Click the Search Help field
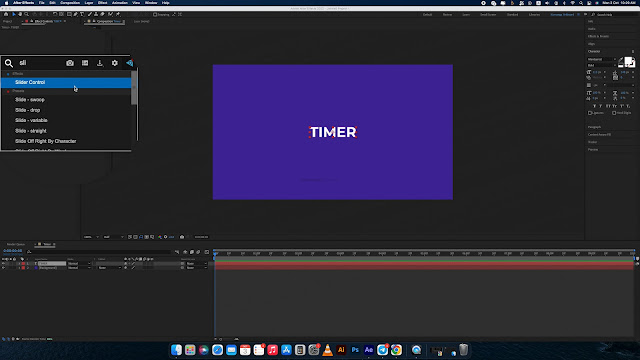Viewport: 640px width, 360px height. 614,15
